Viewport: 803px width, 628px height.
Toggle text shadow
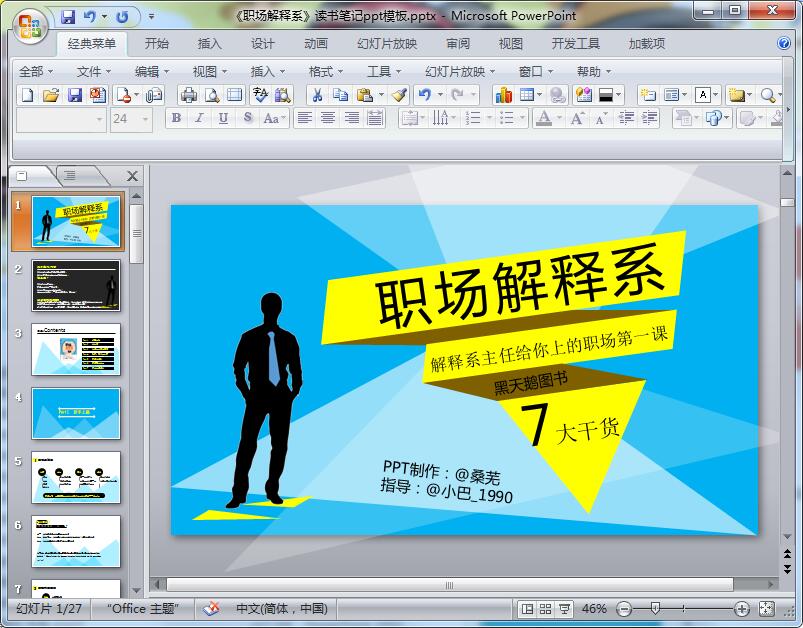[x=247, y=118]
